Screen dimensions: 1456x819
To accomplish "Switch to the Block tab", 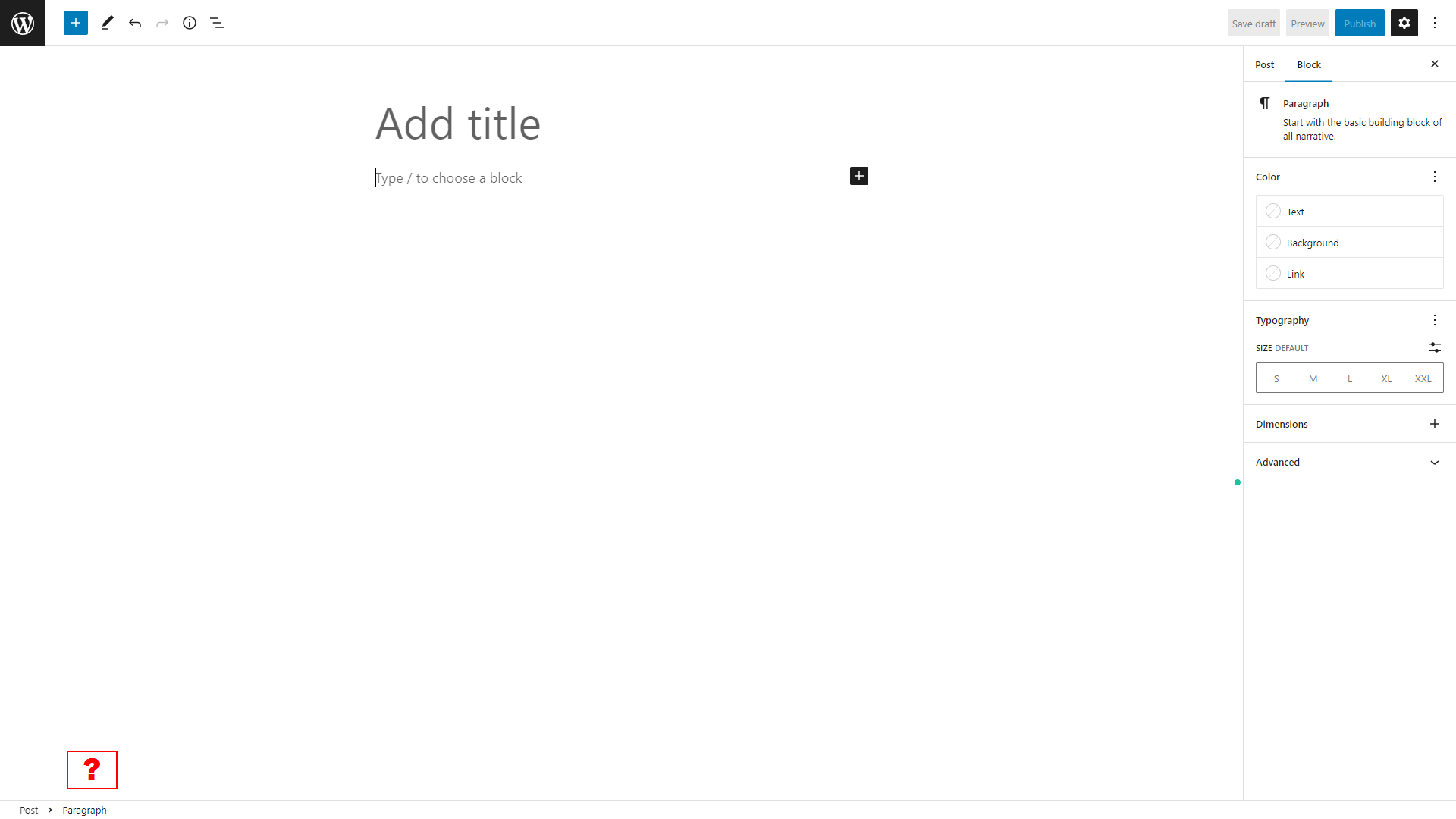I will click(x=1307, y=64).
